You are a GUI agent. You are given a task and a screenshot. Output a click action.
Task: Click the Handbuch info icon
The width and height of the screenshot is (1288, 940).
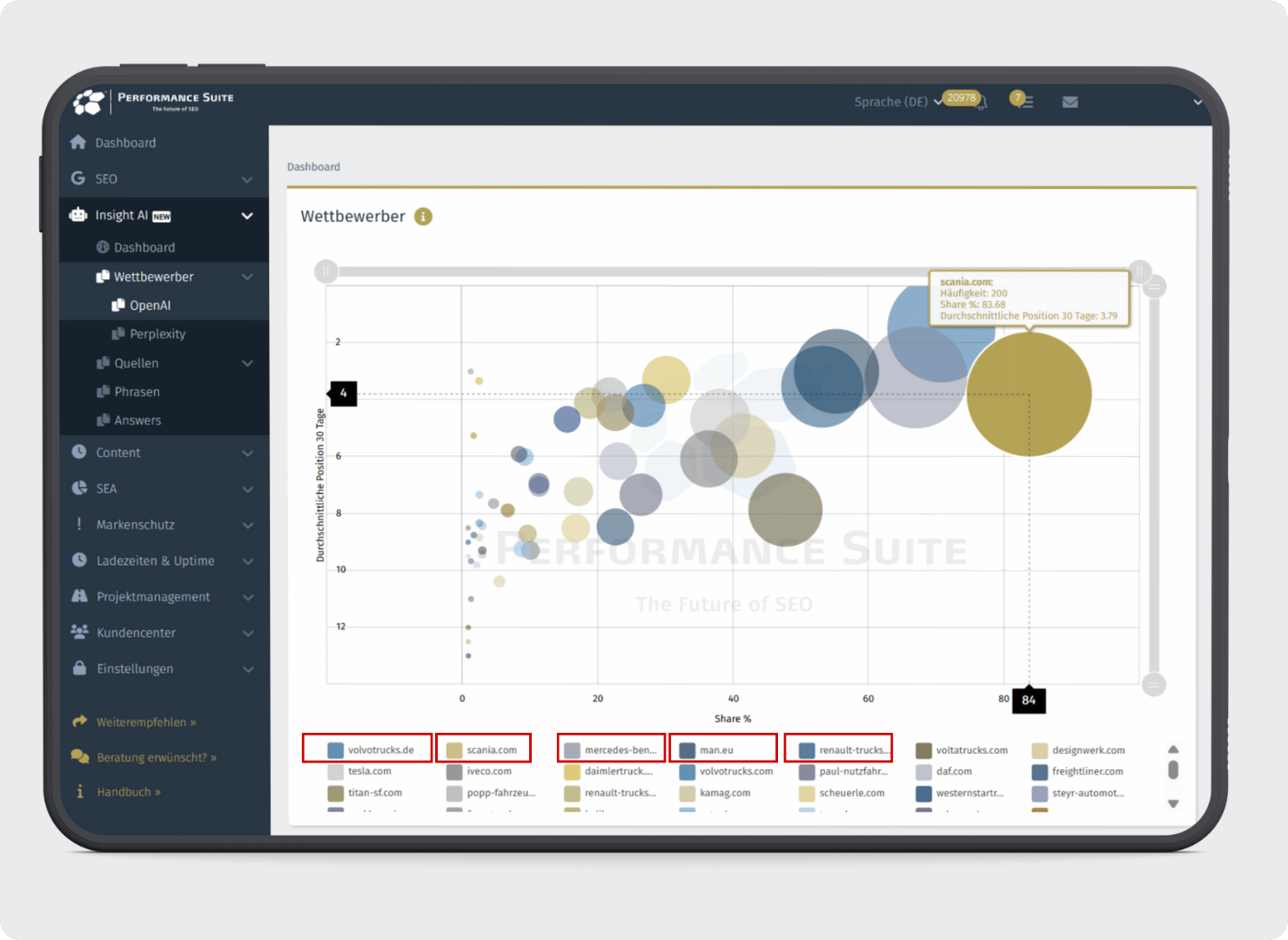80,791
